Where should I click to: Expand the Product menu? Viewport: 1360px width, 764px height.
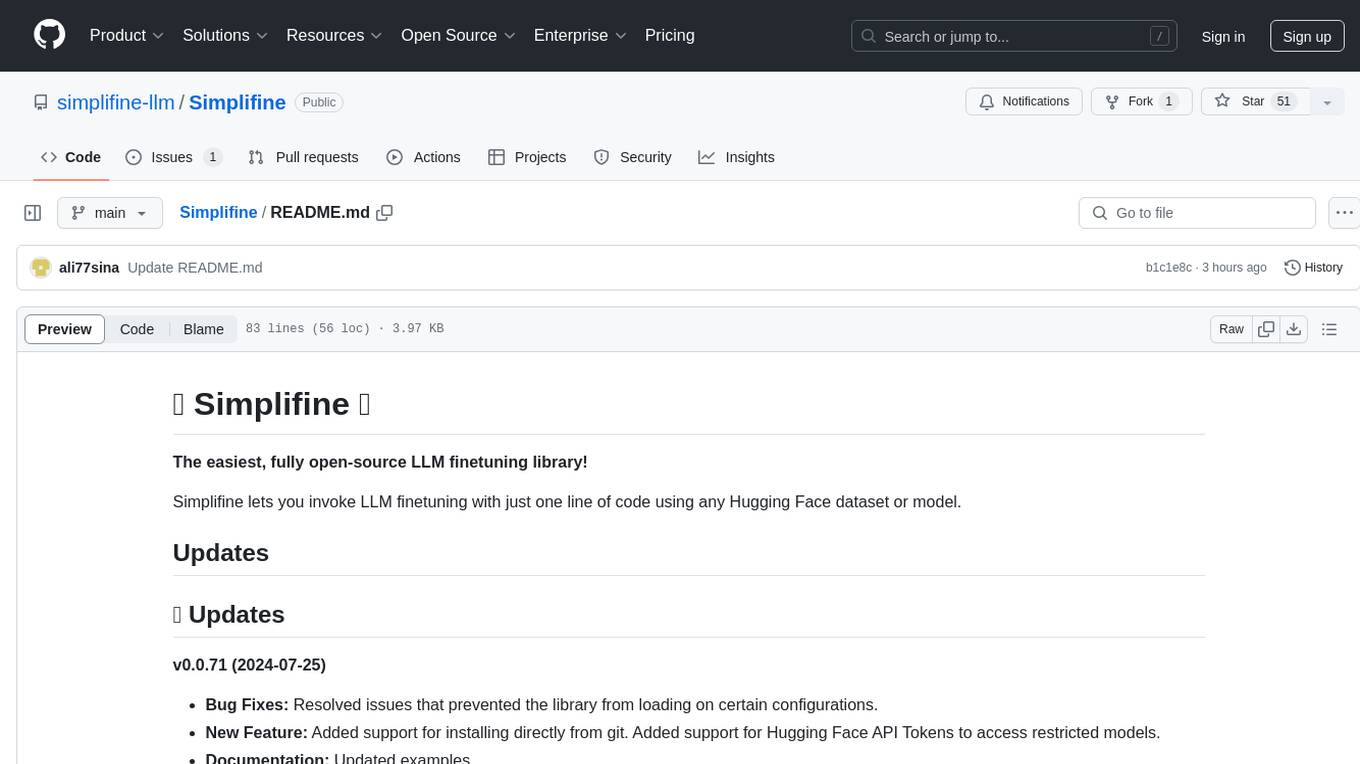tap(127, 35)
